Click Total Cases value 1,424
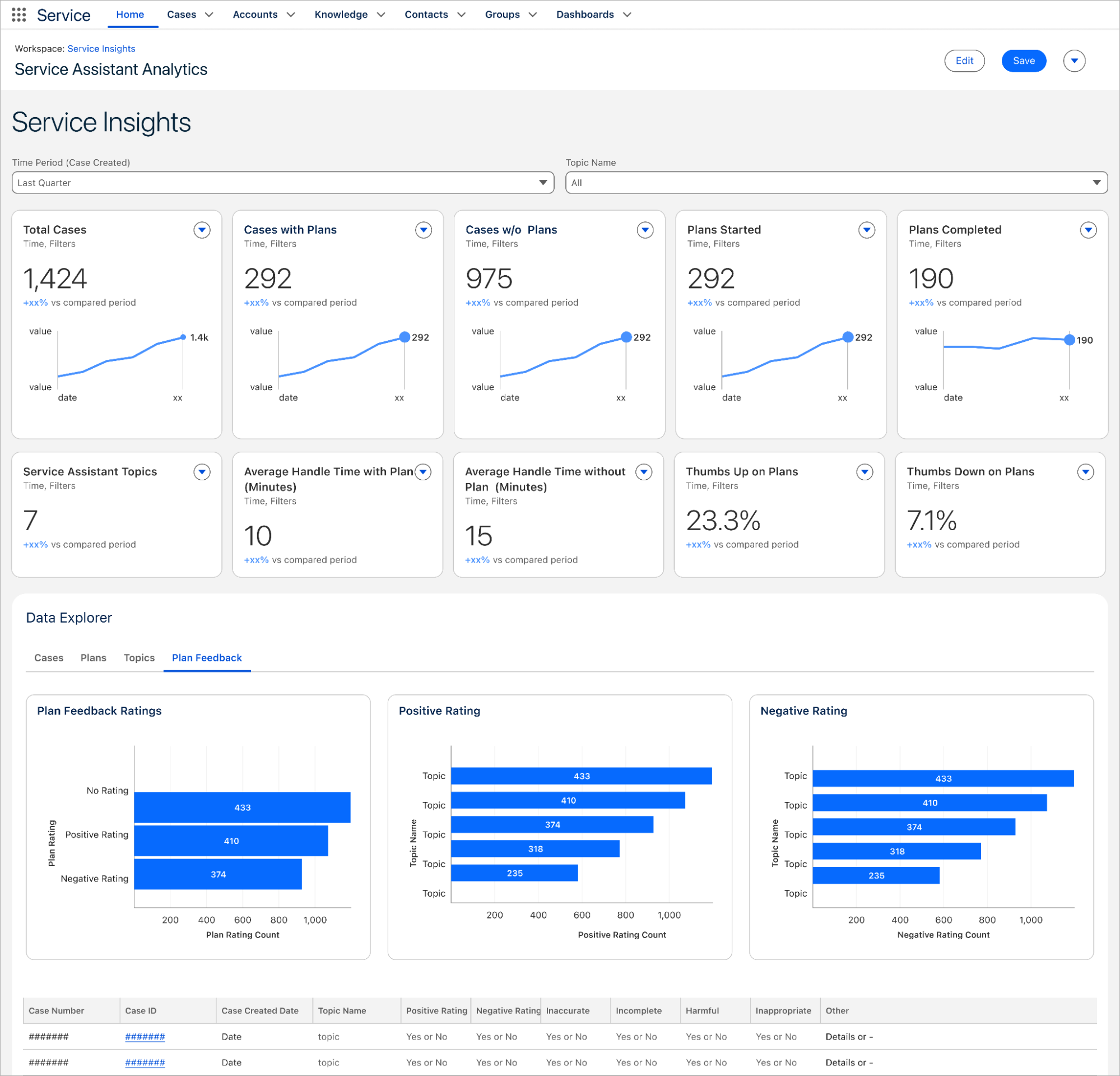1120x1076 pixels. (x=55, y=279)
